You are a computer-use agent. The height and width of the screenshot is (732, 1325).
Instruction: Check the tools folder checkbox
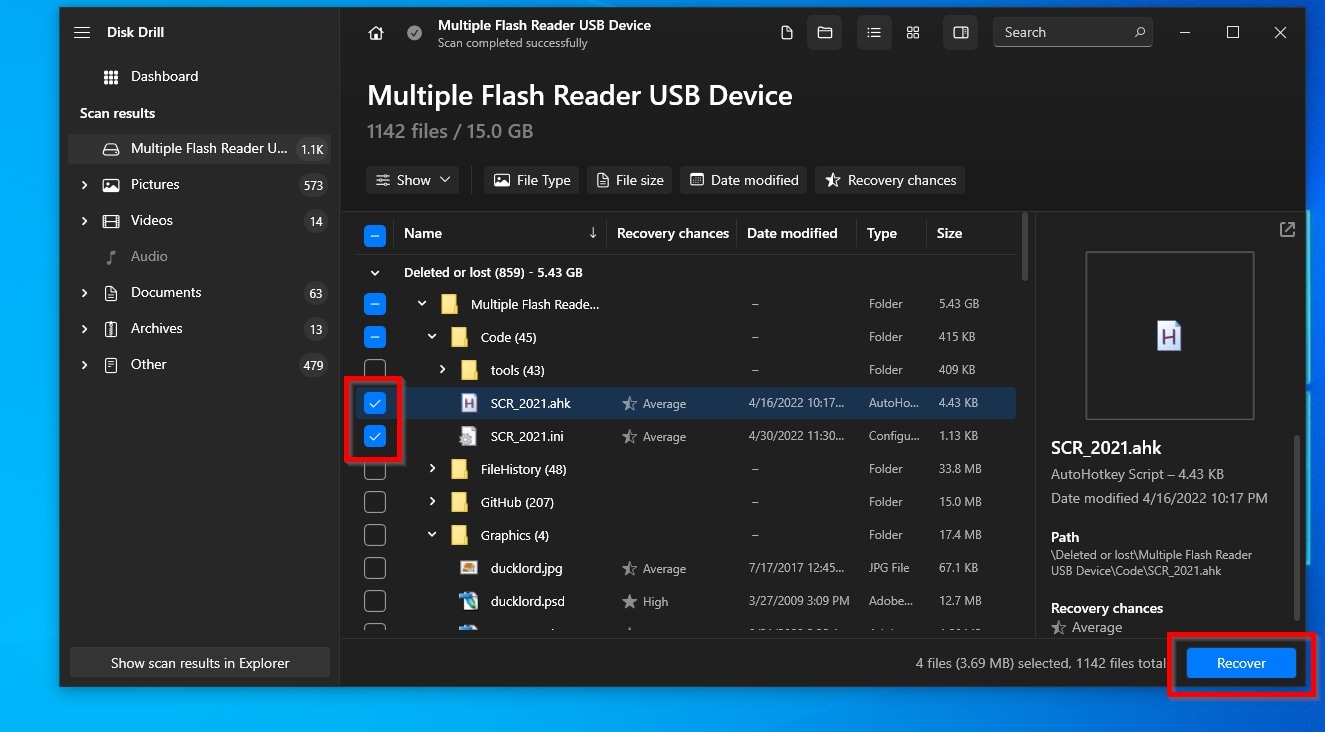pyautogui.click(x=374, y=370)
